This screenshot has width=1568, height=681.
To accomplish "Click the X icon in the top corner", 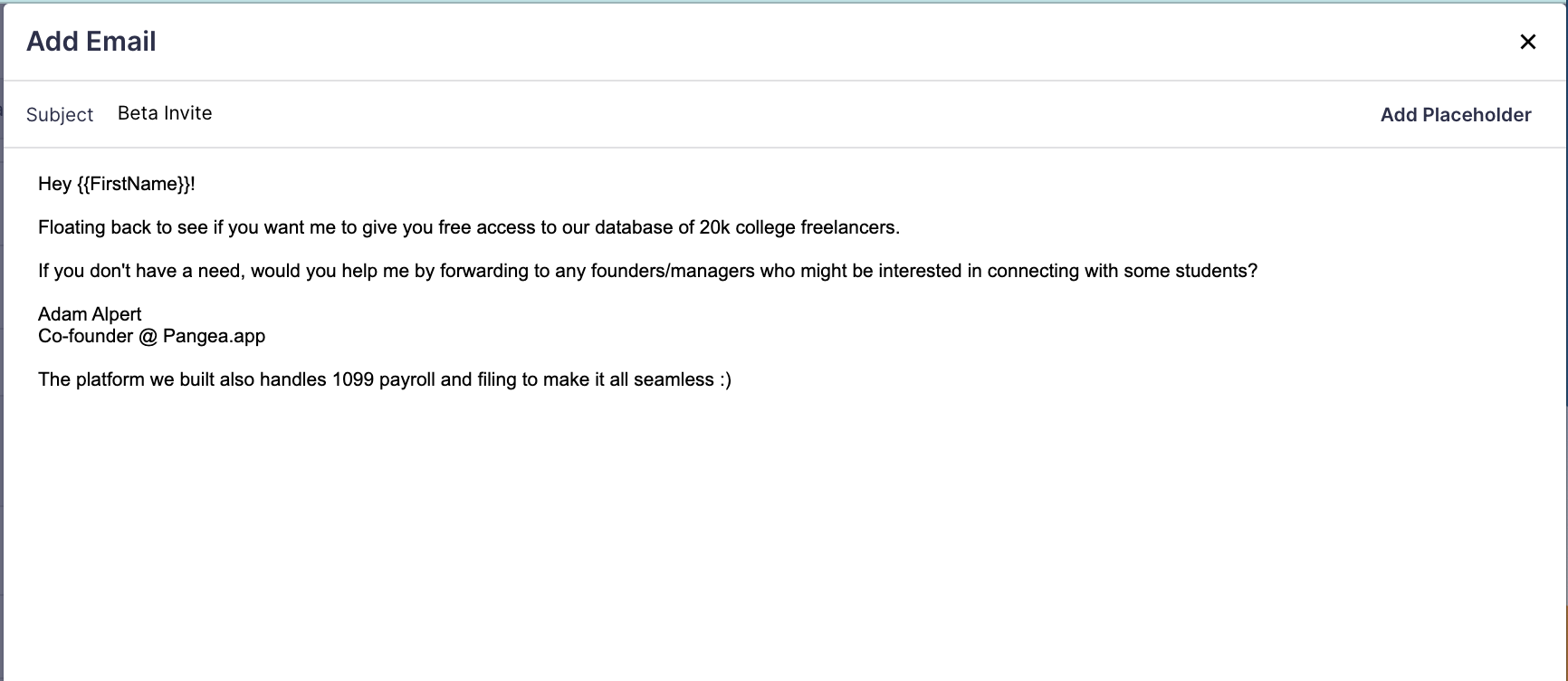I will tap(1528, 42).
